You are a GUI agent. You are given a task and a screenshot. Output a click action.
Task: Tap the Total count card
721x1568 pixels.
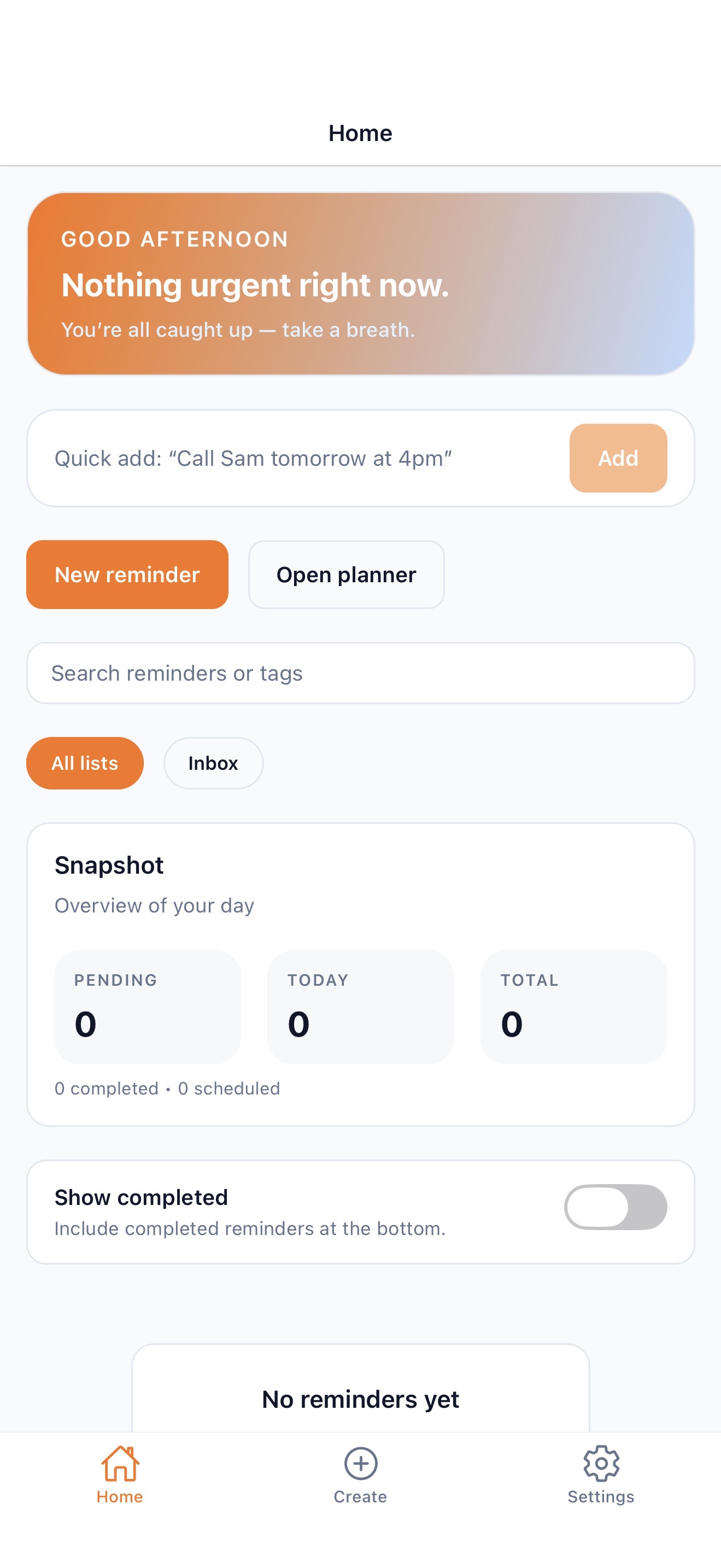coord(573,1007)
